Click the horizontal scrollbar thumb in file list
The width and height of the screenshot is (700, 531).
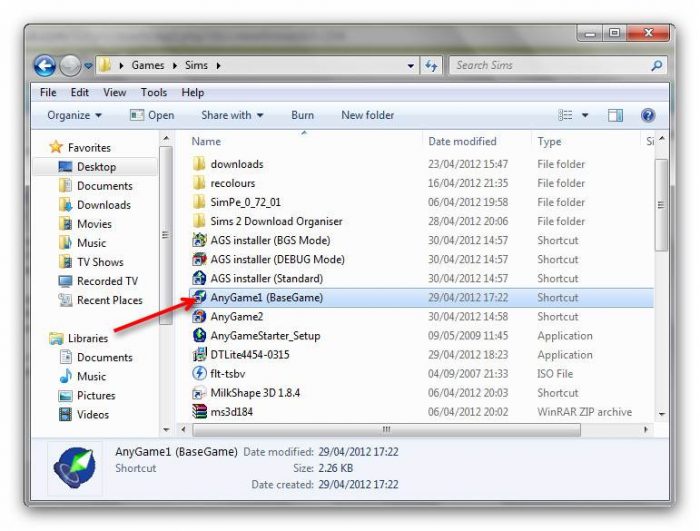pos(387,430)
